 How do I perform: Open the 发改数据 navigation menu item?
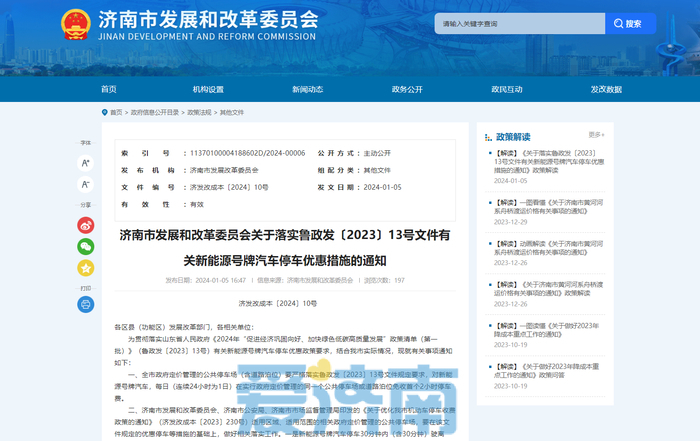pos(606,89)
